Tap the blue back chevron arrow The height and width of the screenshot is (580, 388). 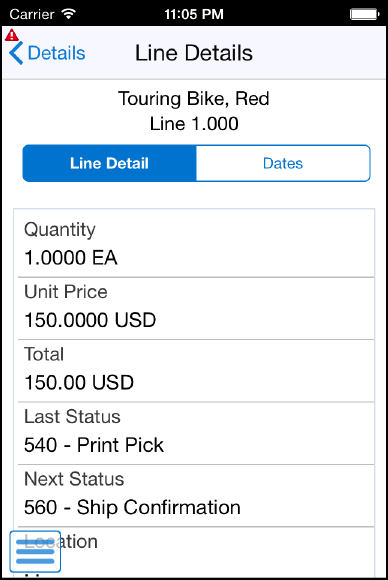16,53
